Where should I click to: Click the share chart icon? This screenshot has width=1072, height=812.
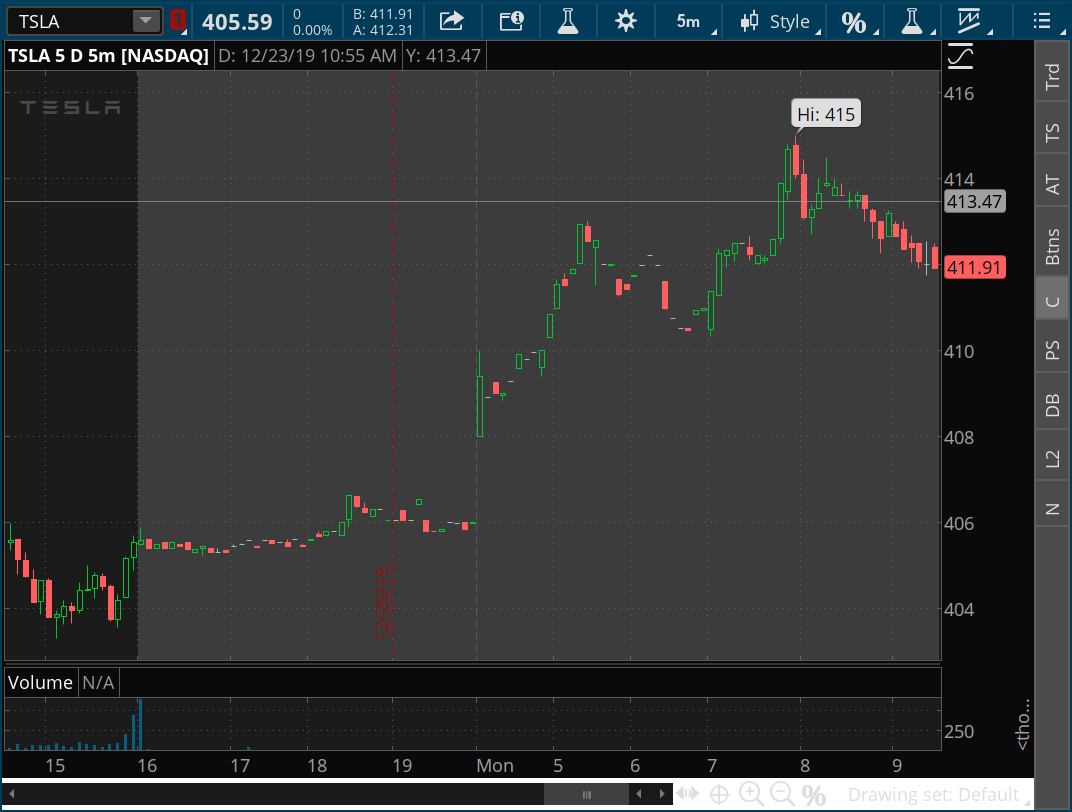(451, 21)
